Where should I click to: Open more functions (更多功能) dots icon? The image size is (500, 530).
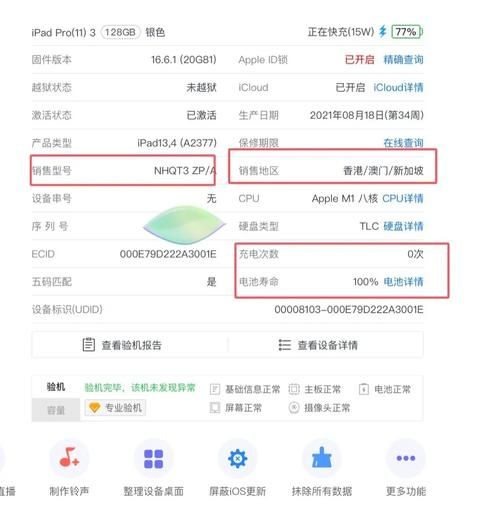(x=406, y=458)
